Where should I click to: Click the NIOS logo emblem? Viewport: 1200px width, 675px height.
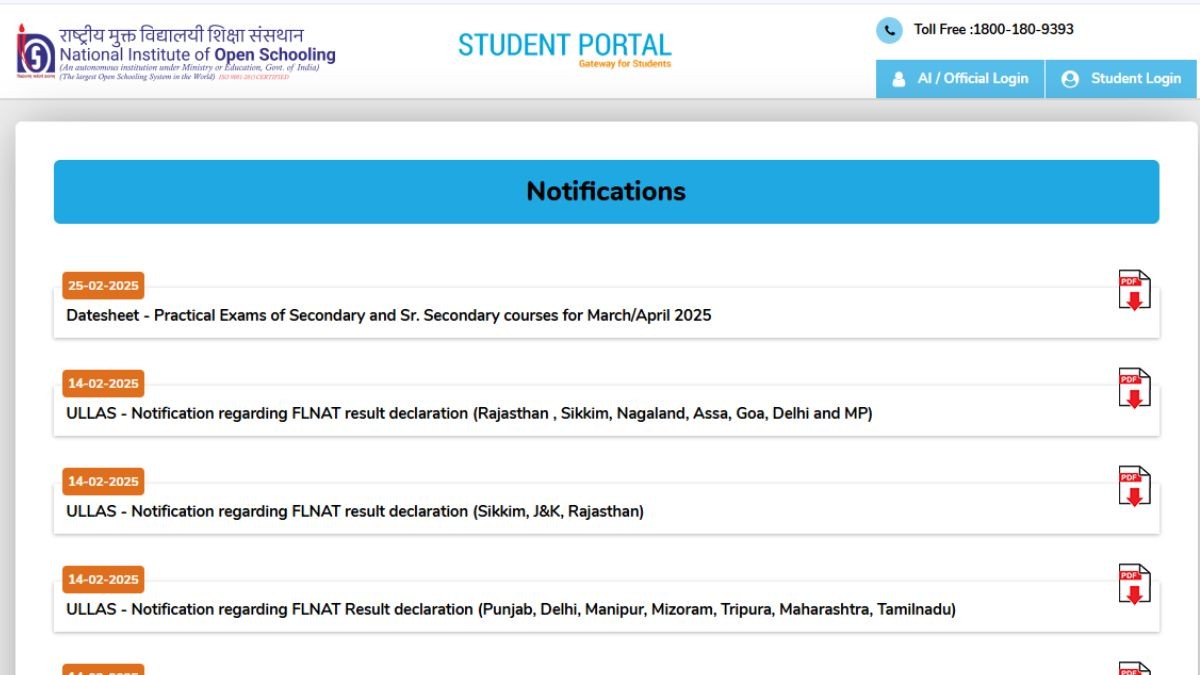point(35,50)
